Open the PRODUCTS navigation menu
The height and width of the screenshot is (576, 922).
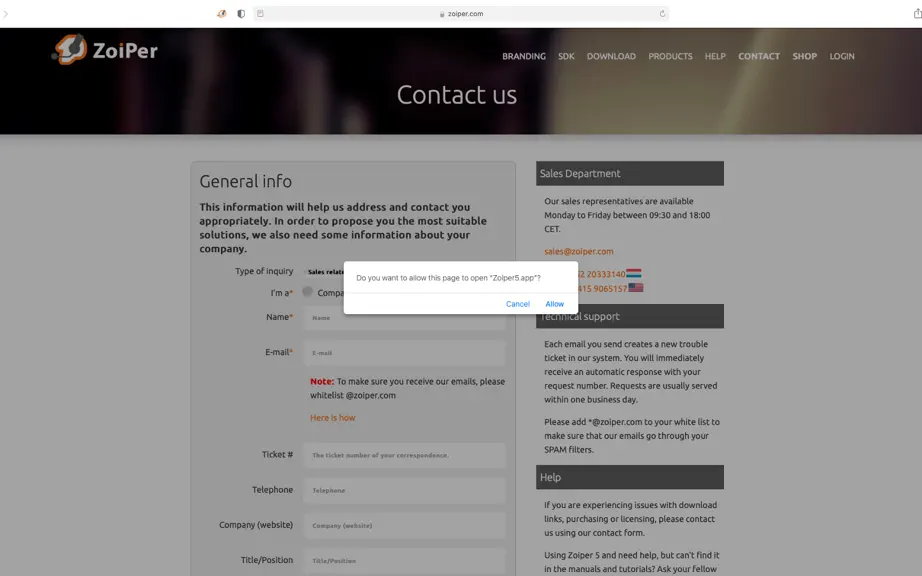click(x=670, y=56)
